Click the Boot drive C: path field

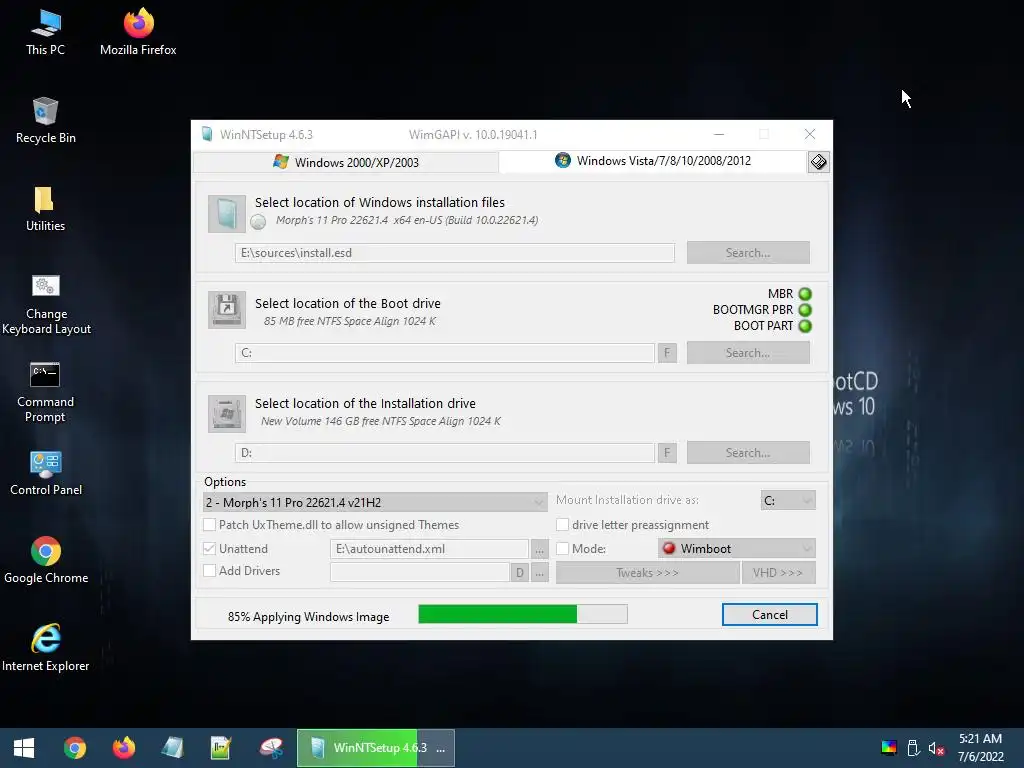[x=445, y=353]
